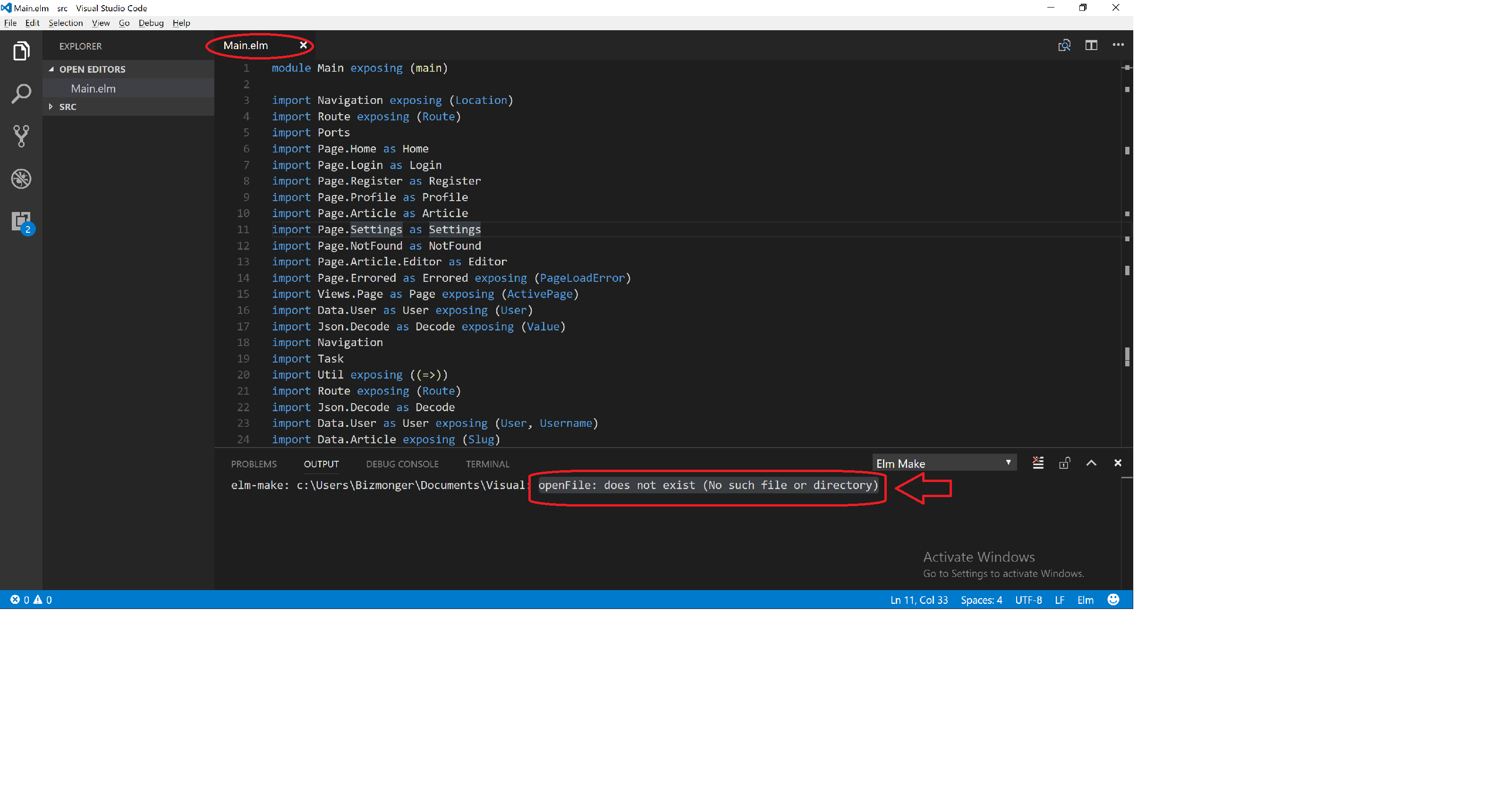Close the Main.elm editor tab
Screen dimensions: 1511x812
click(x=303, y=45)
